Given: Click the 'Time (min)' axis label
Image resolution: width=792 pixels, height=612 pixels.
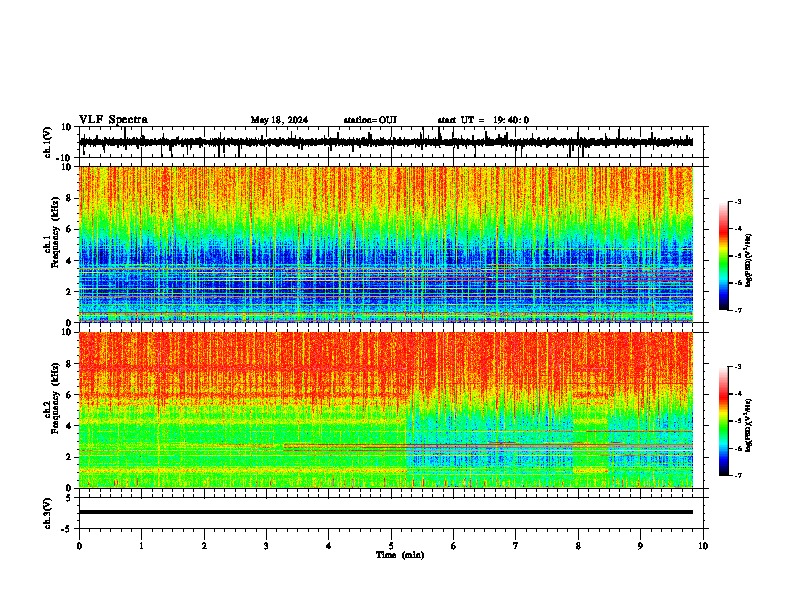Looking at the screenshot, I should (400, 555).
